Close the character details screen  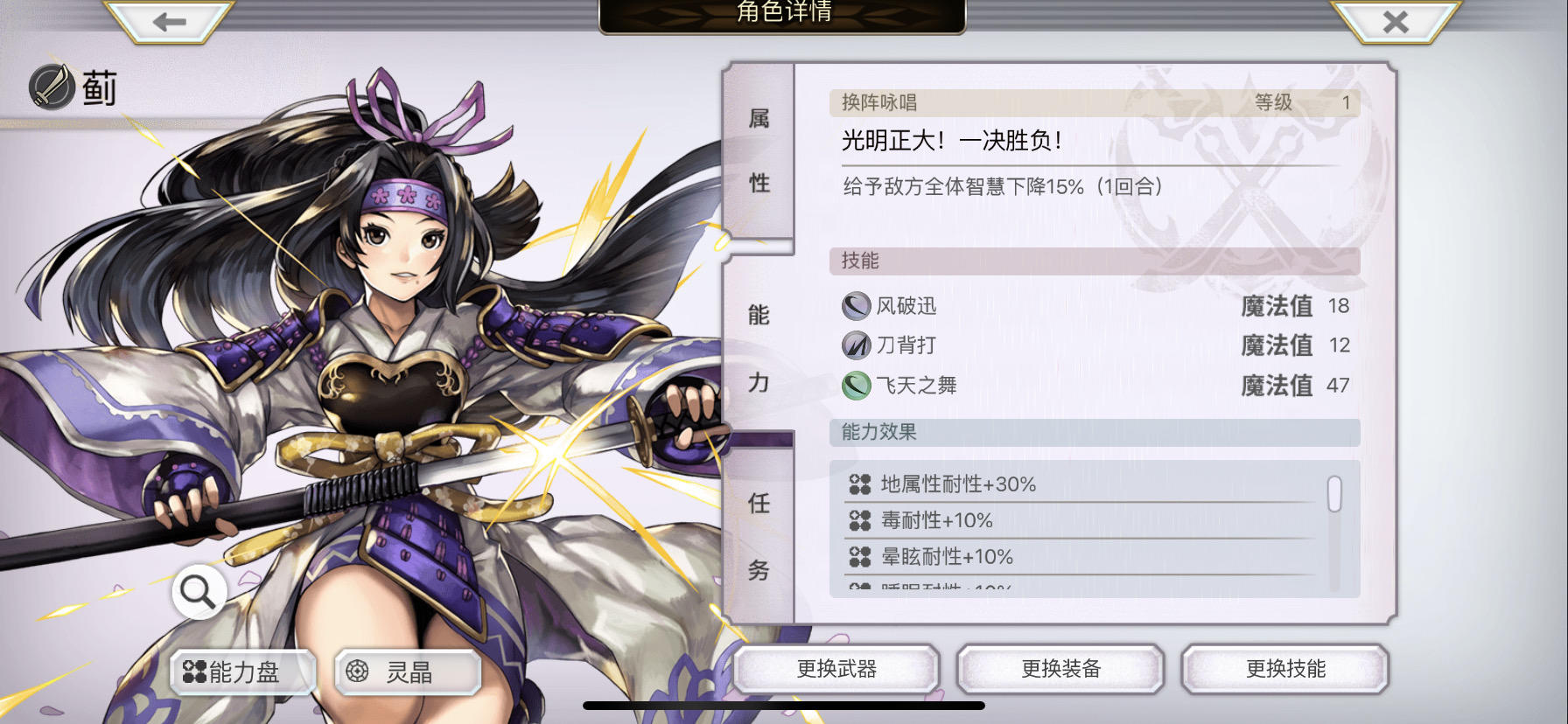click(1395, 21)
